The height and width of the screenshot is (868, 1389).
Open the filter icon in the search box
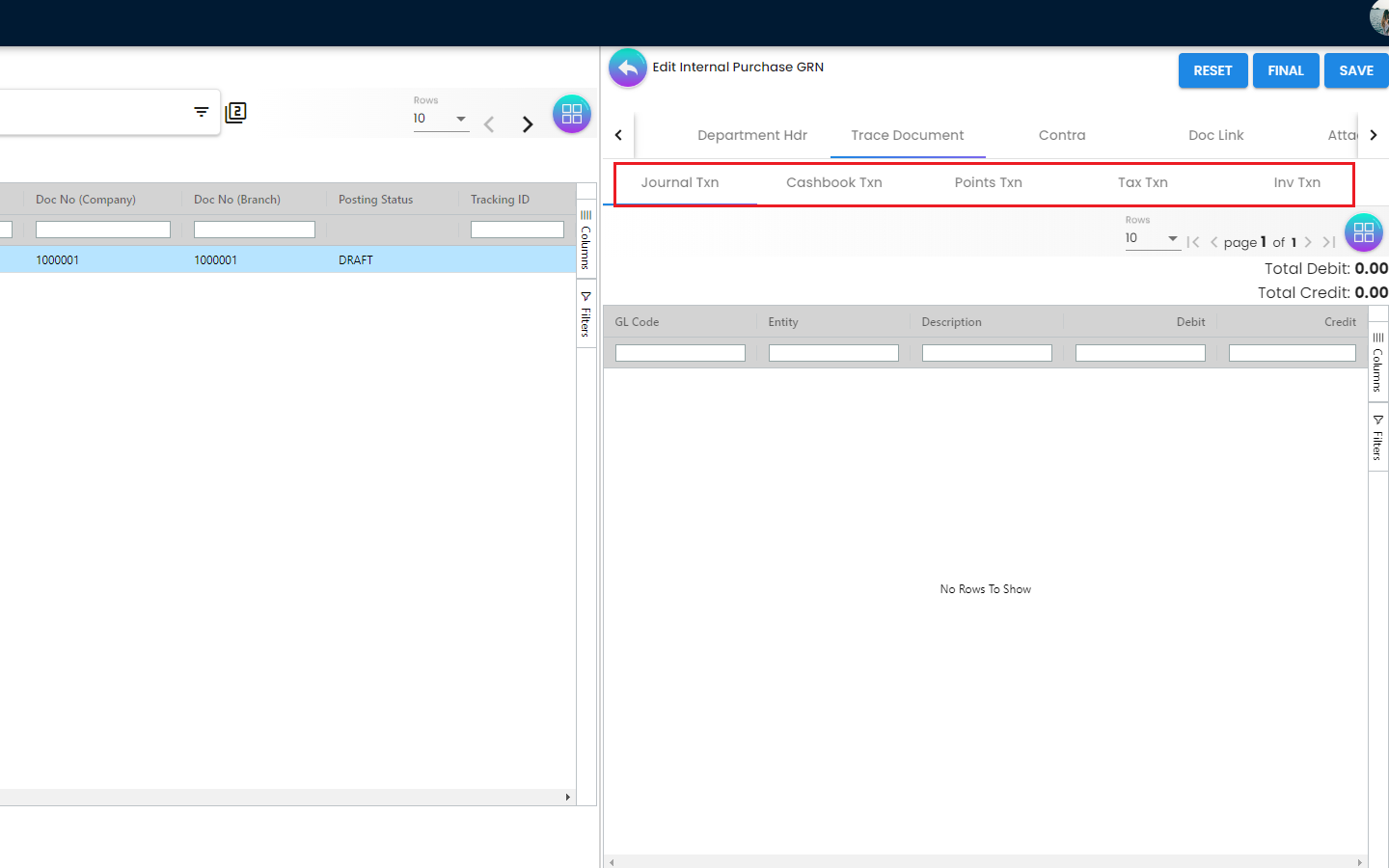pyautogui.click(x=201, y=112)
